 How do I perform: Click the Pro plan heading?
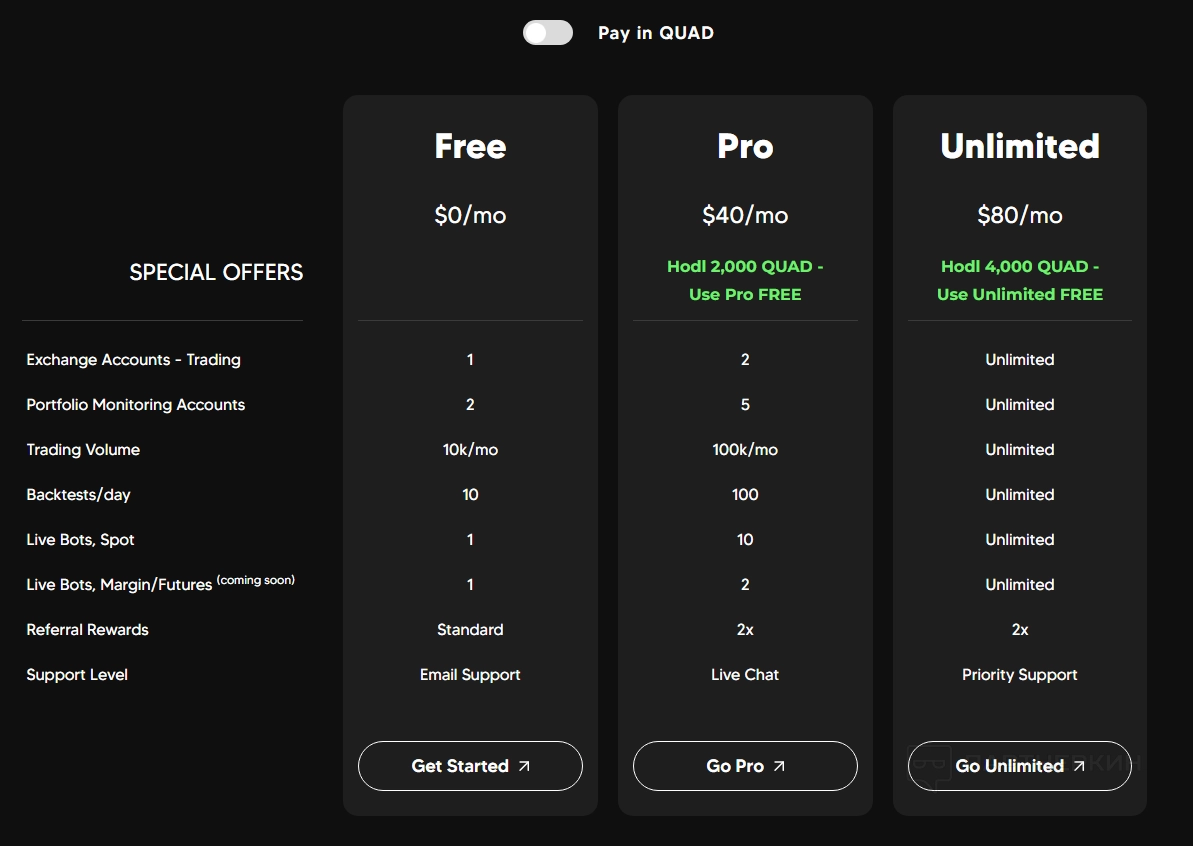tap(745, 147)
